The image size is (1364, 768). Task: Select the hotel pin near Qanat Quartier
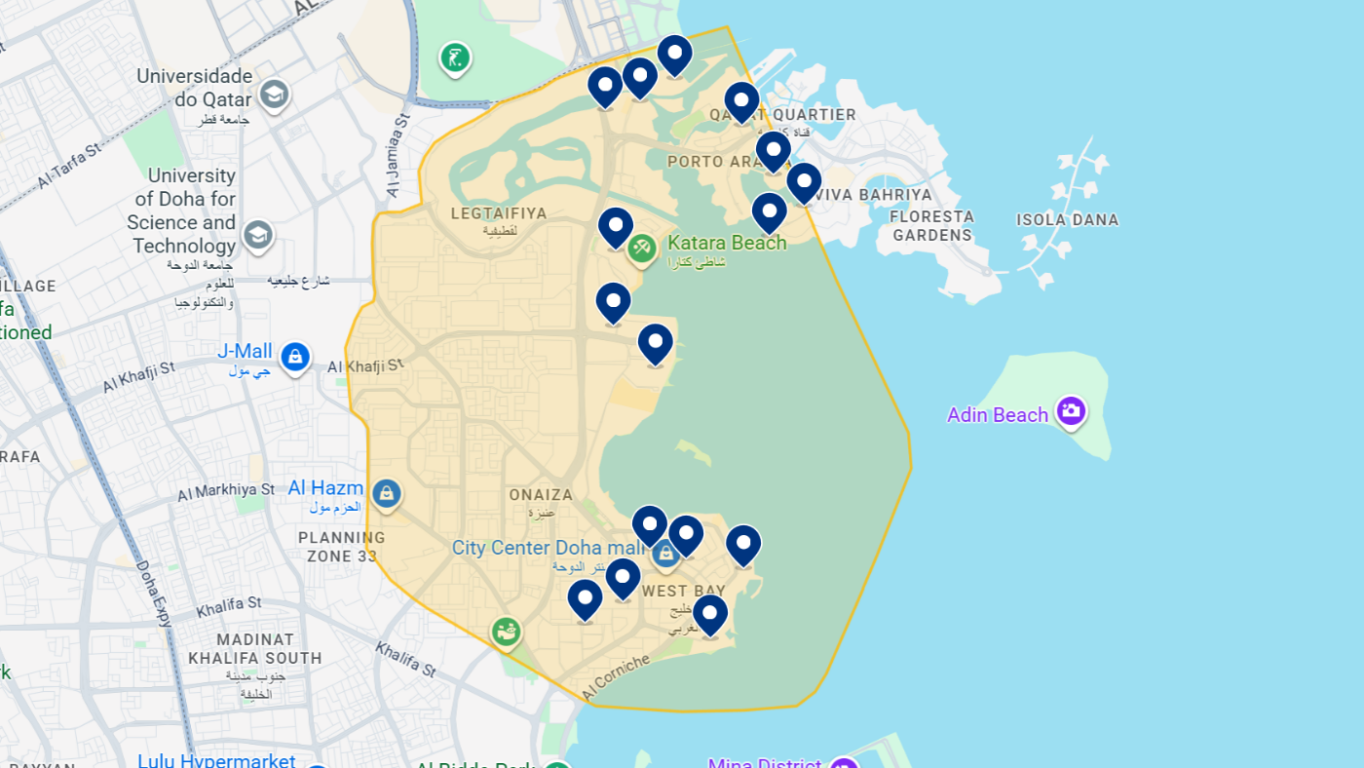click(741, 101)
